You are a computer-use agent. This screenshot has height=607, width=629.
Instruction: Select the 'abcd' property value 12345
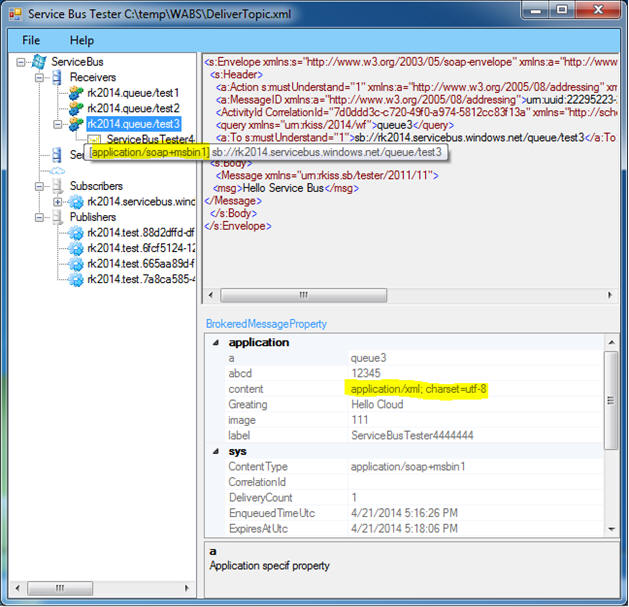tap(366, 374)
